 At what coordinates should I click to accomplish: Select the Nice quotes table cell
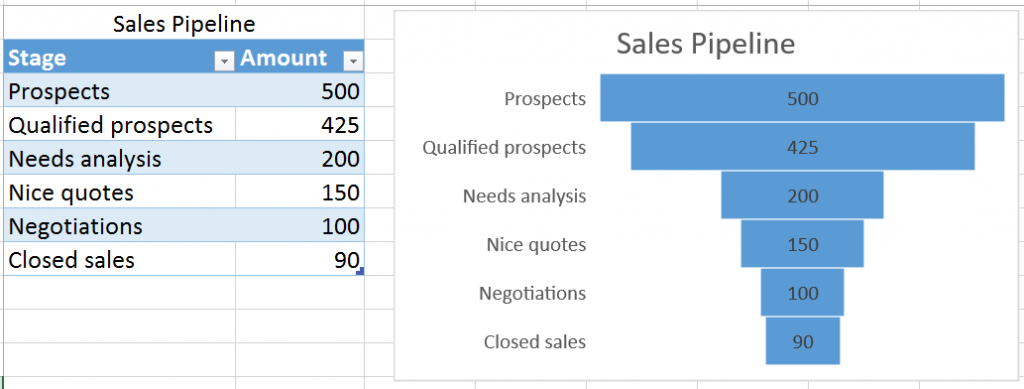(x=120, y=193)
